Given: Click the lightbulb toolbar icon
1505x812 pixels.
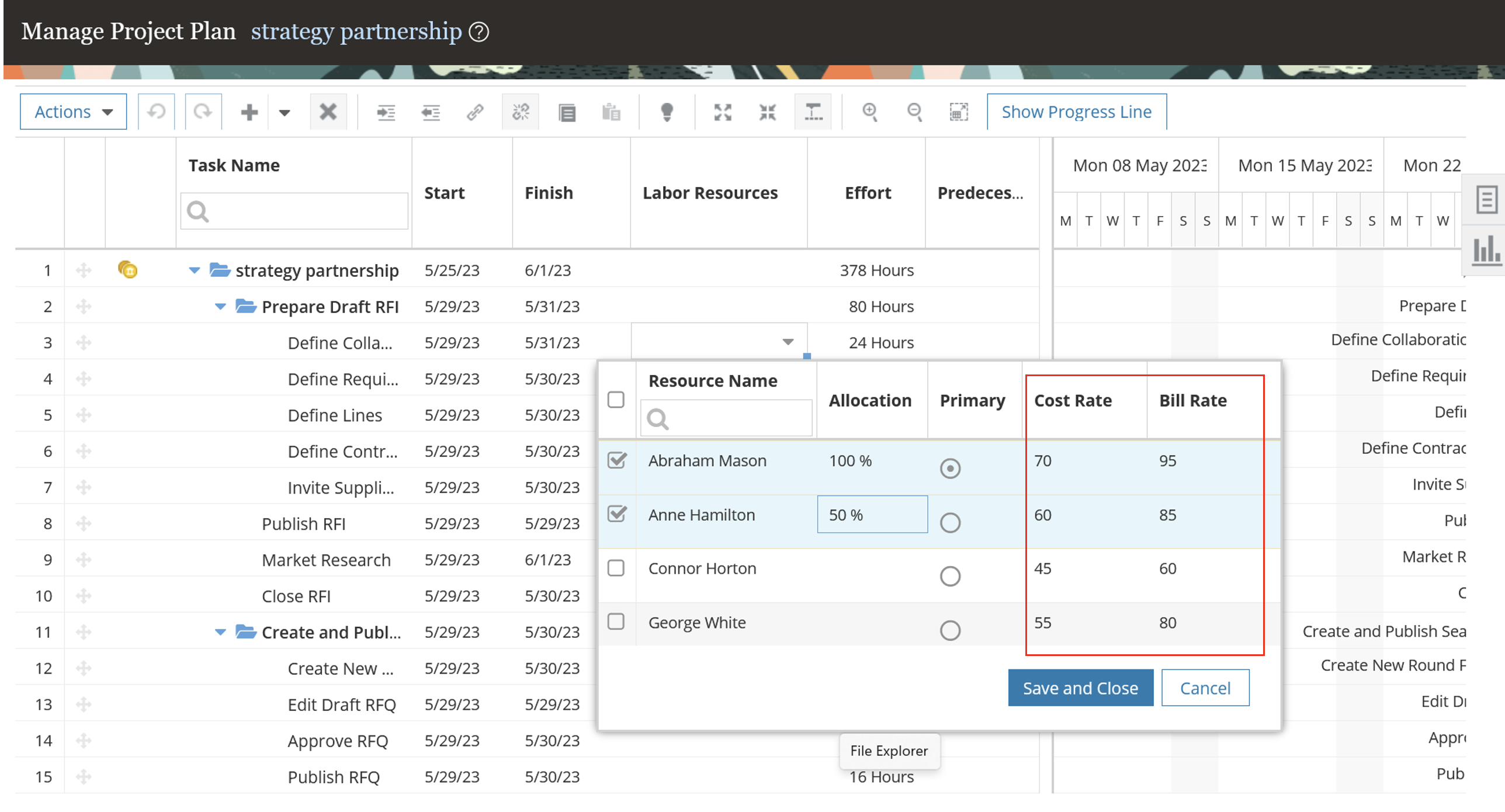Looking at the screenshot, I should [667, 112].
